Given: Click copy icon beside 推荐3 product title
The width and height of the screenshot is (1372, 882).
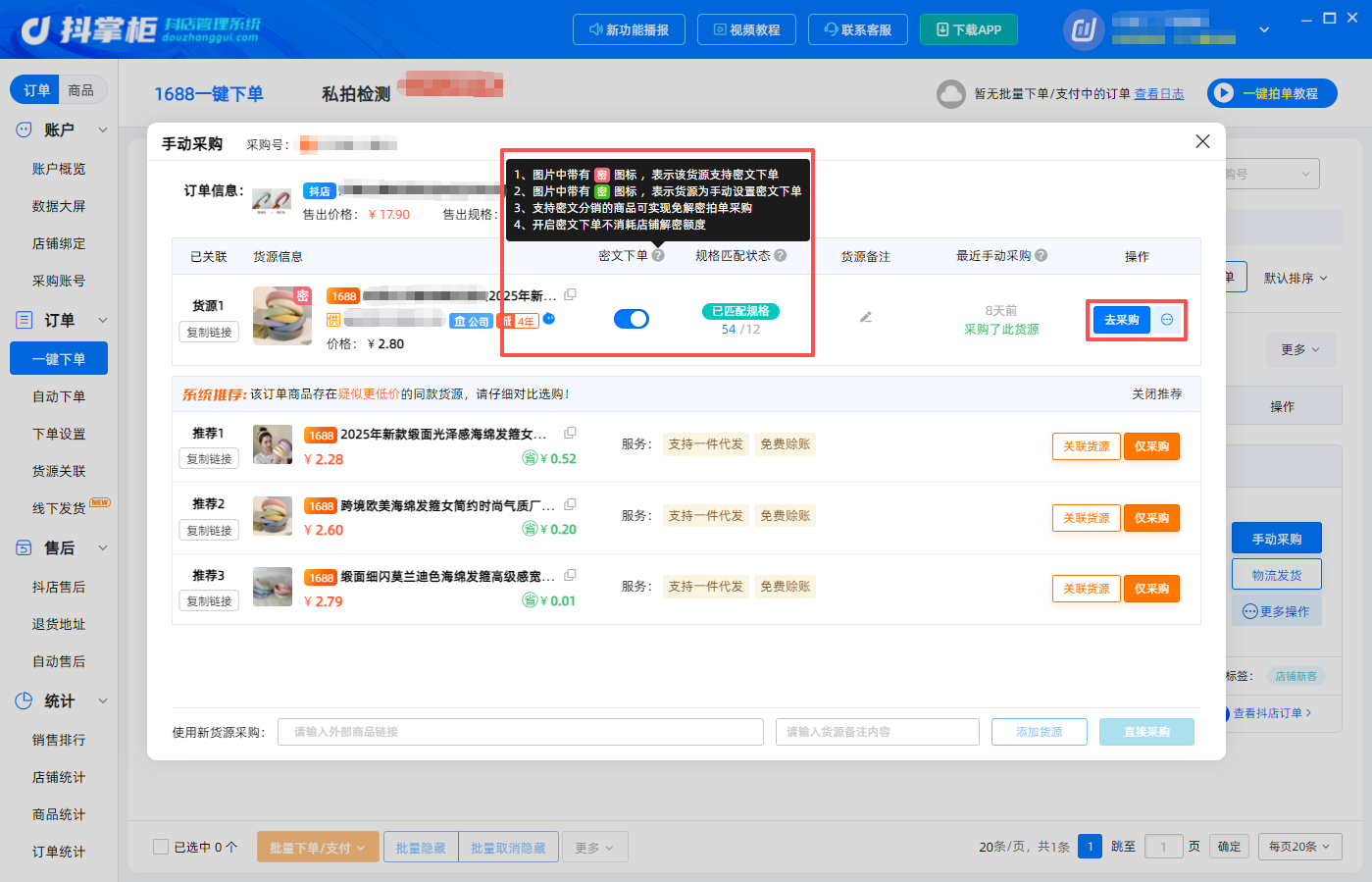Looking at the screenshot, I should point(570,575).
